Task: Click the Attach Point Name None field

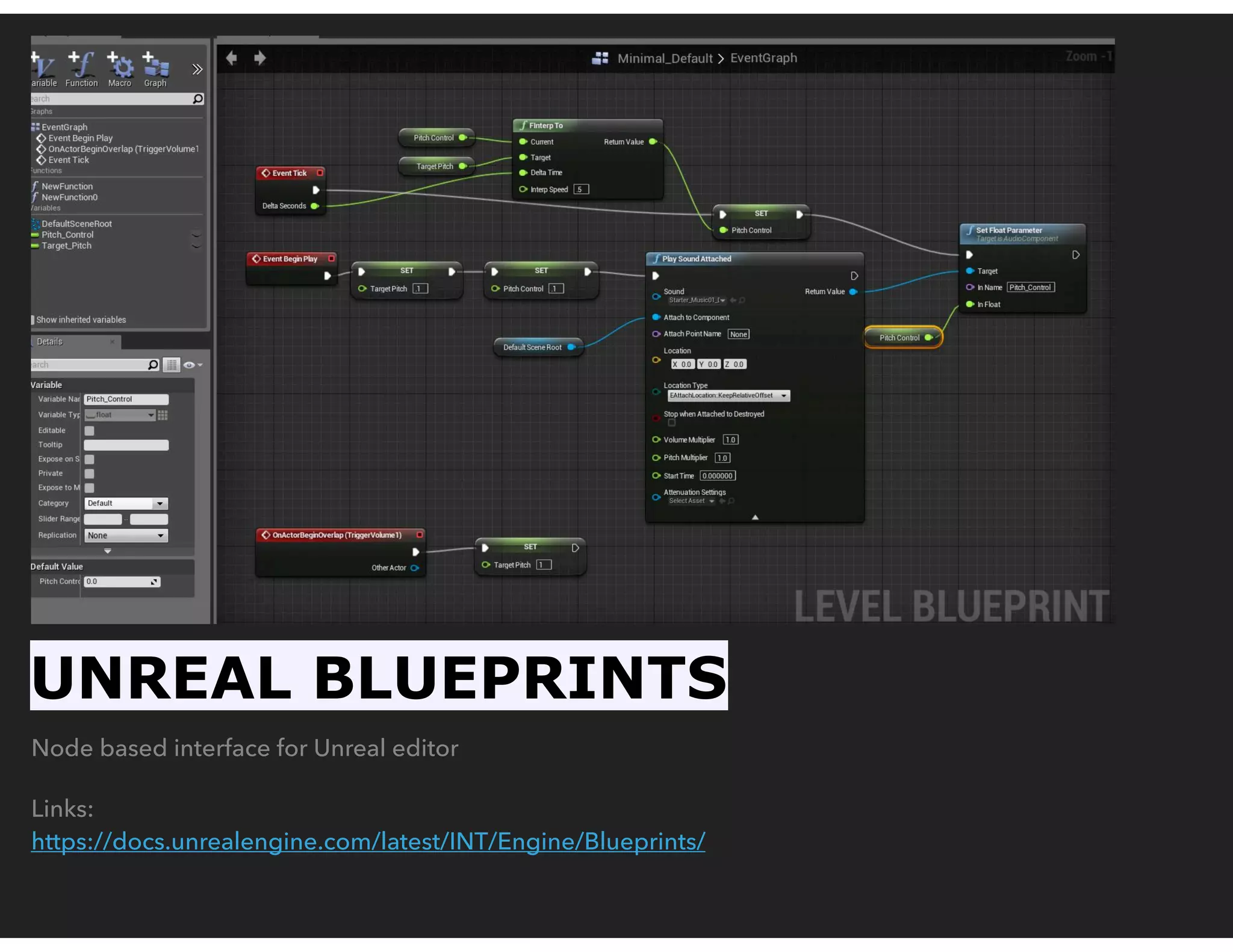Action: (738, 334)
